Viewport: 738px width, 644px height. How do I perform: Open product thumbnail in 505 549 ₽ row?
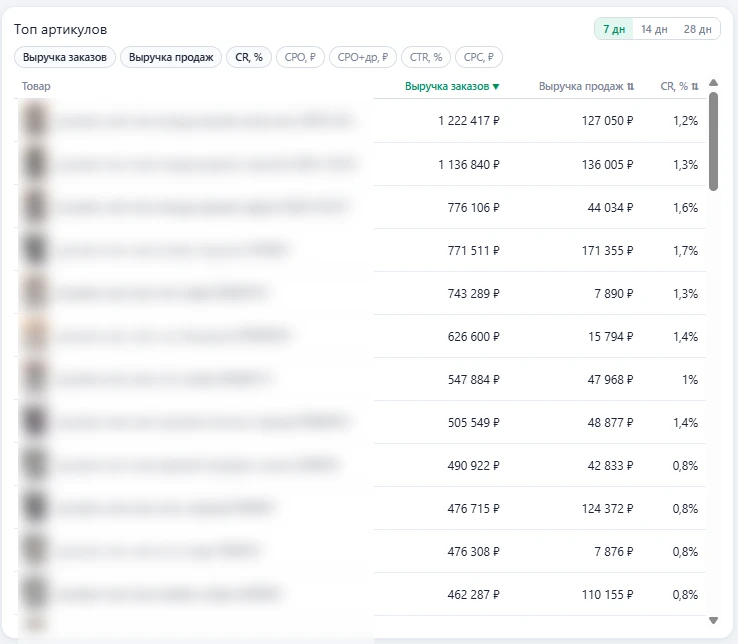coord(35,422)
